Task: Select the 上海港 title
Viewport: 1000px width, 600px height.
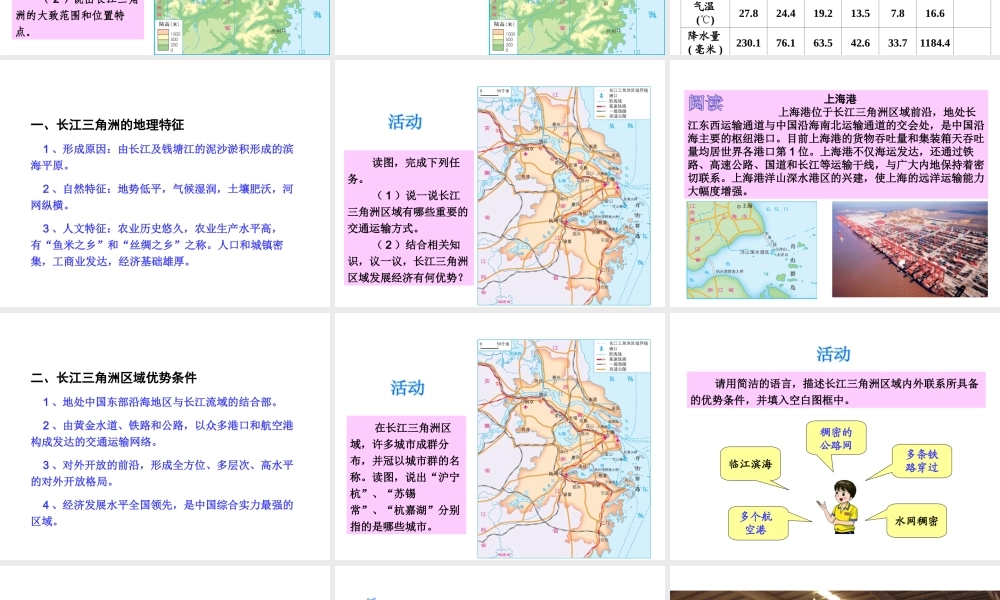Action: tap(840, 99)
